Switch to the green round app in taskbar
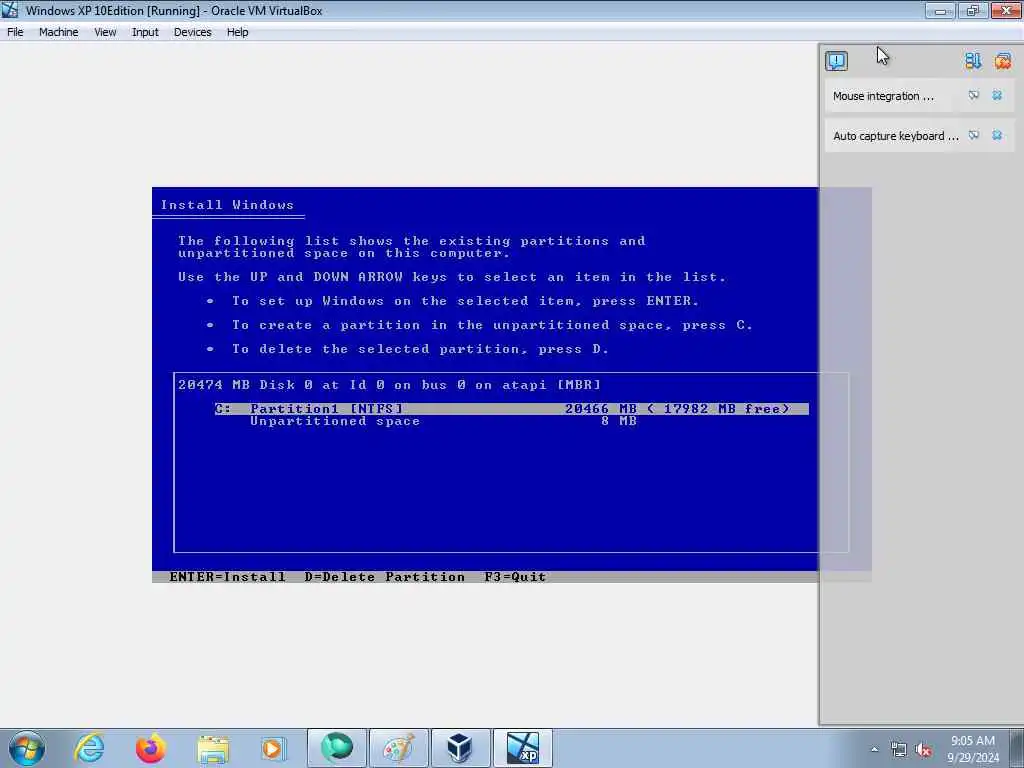 click(x=337, y=748)
